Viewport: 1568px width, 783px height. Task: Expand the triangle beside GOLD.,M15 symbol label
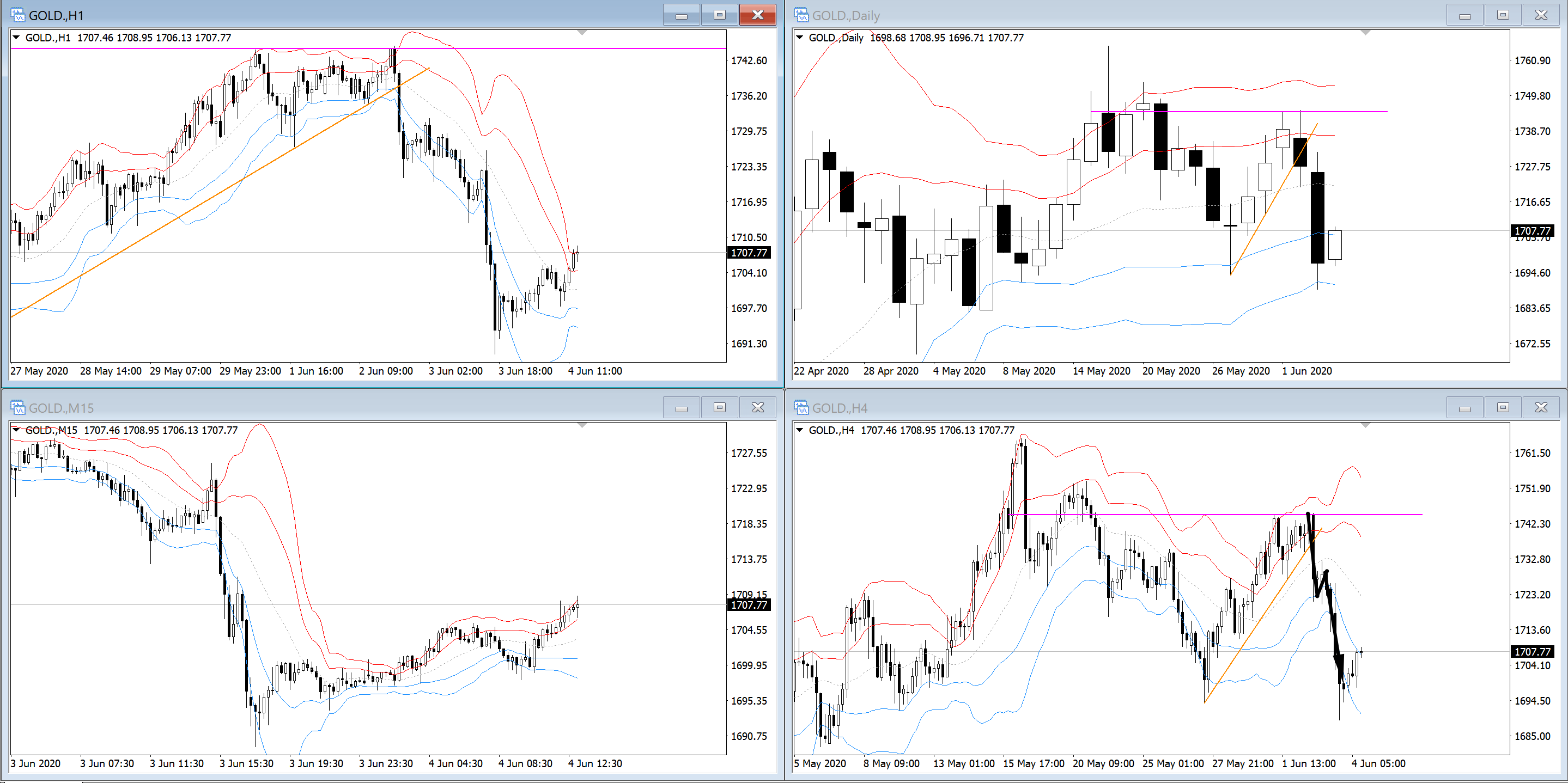click(x=17, y=430)
